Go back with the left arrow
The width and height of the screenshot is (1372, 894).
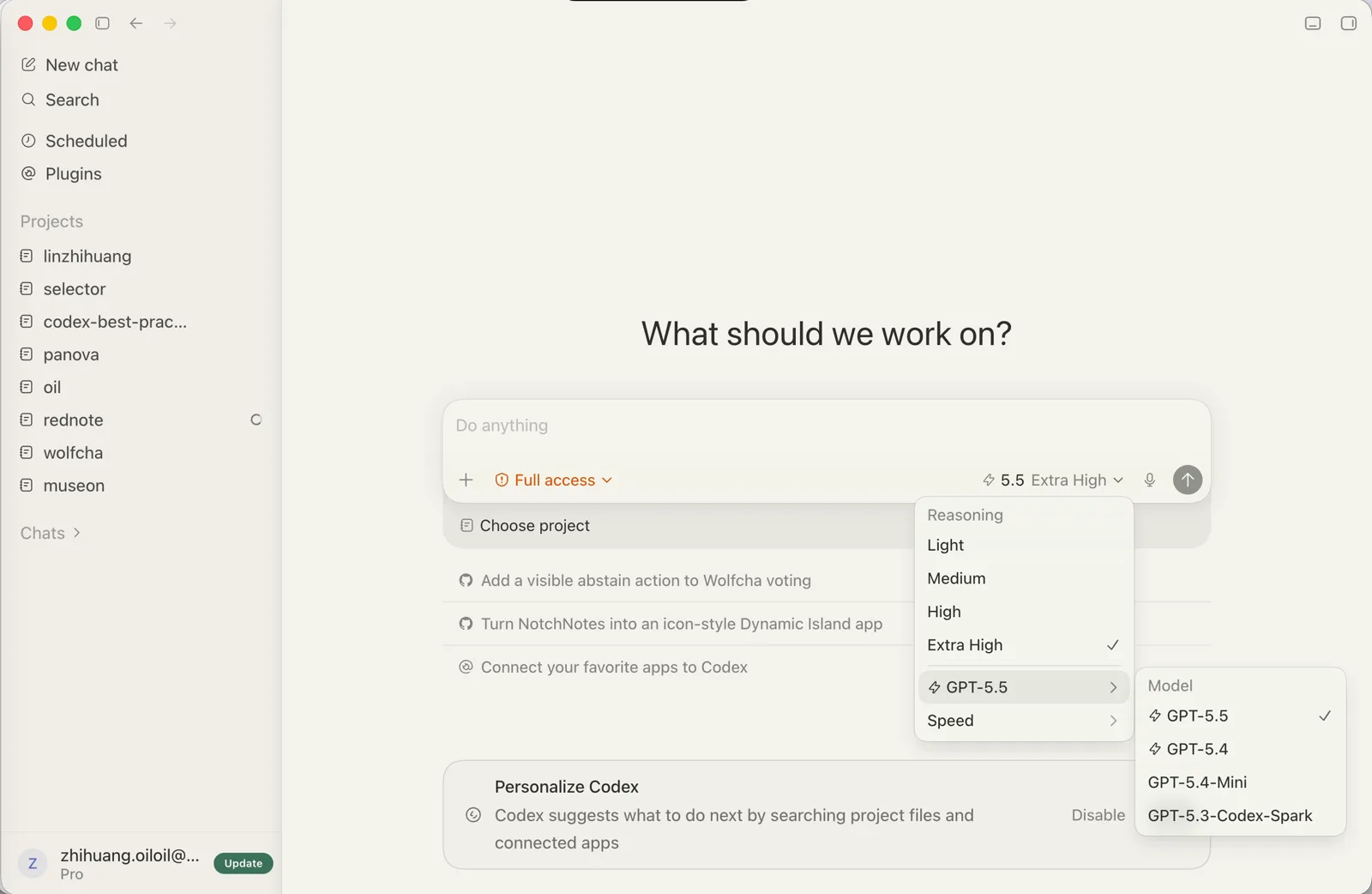pyautogui.click(x=136, y=23)
